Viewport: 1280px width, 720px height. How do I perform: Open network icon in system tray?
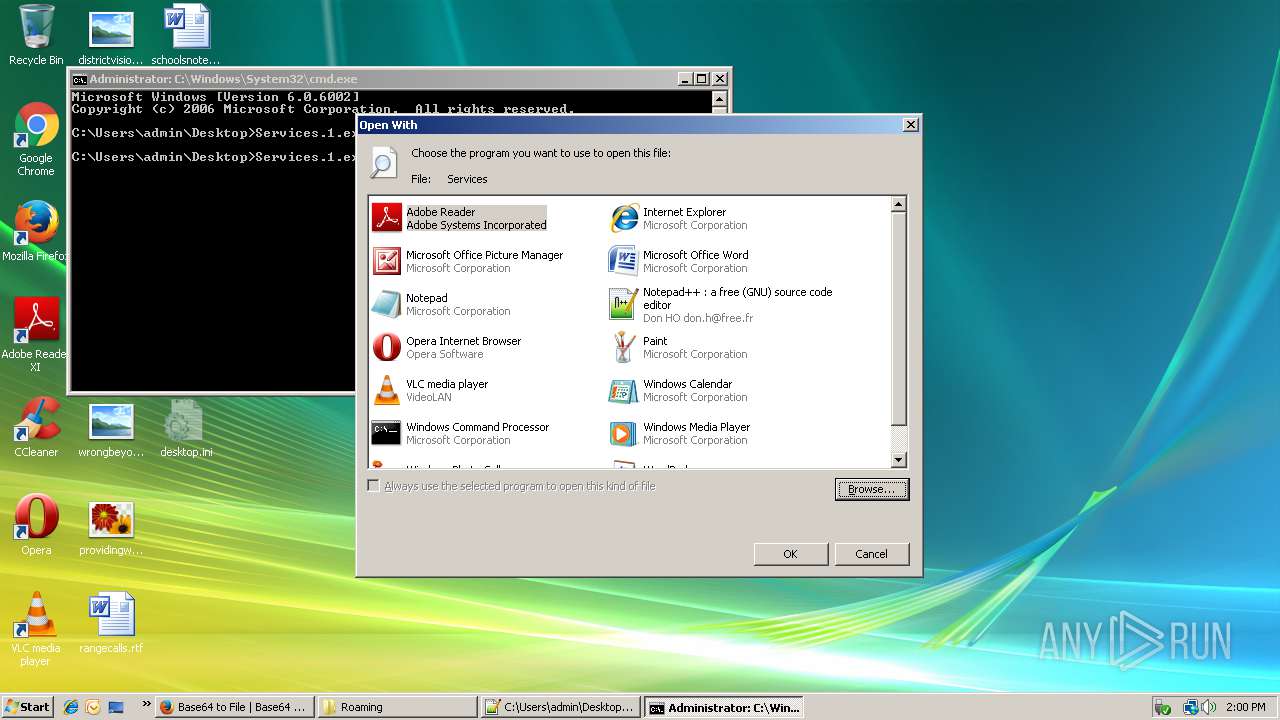tap(1190, 707)
